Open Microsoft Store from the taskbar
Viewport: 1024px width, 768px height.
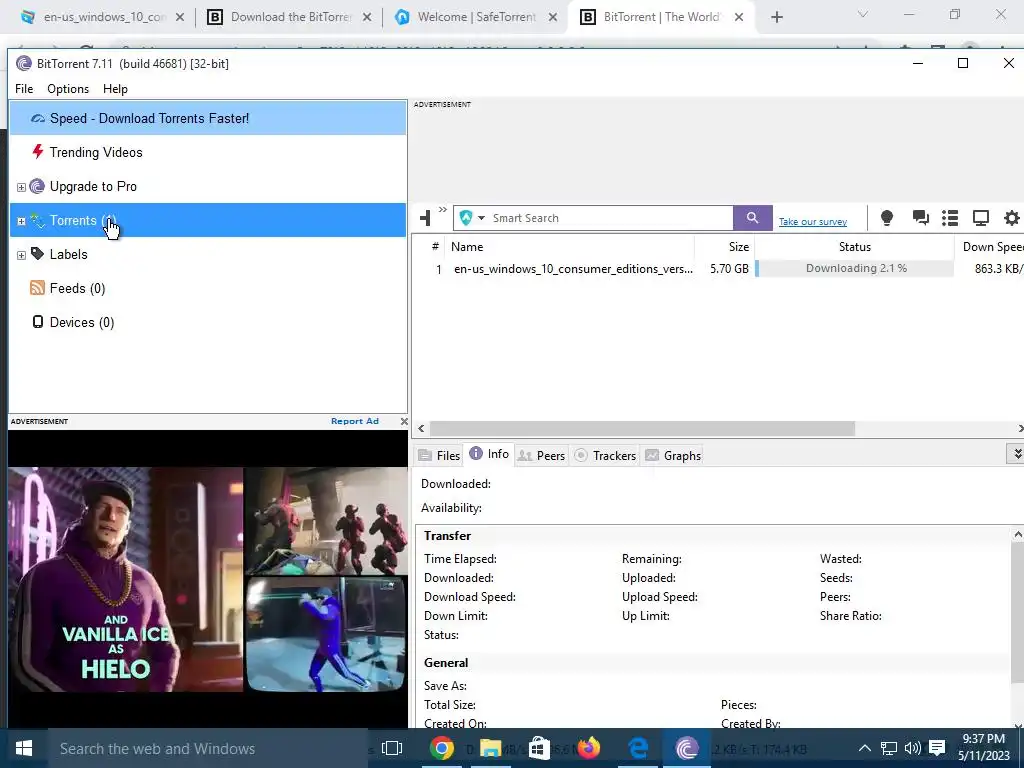coord(539,748)
